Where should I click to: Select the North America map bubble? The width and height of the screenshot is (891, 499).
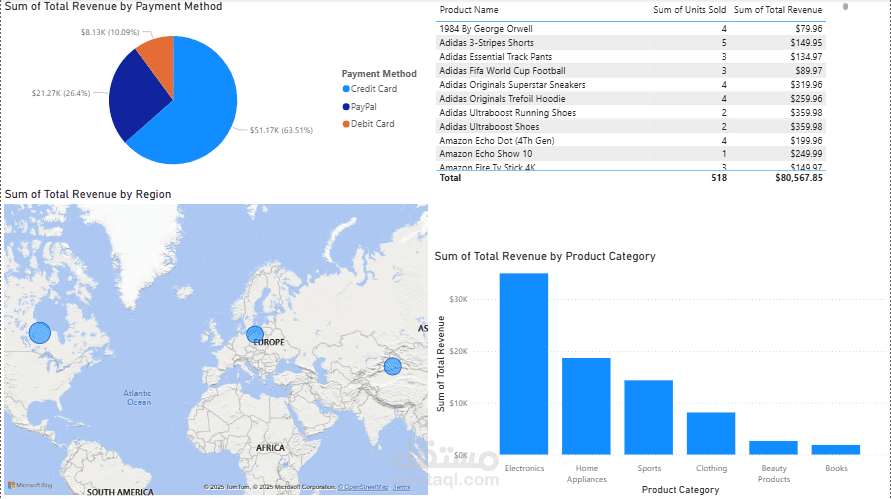click(x=39, y=333)
